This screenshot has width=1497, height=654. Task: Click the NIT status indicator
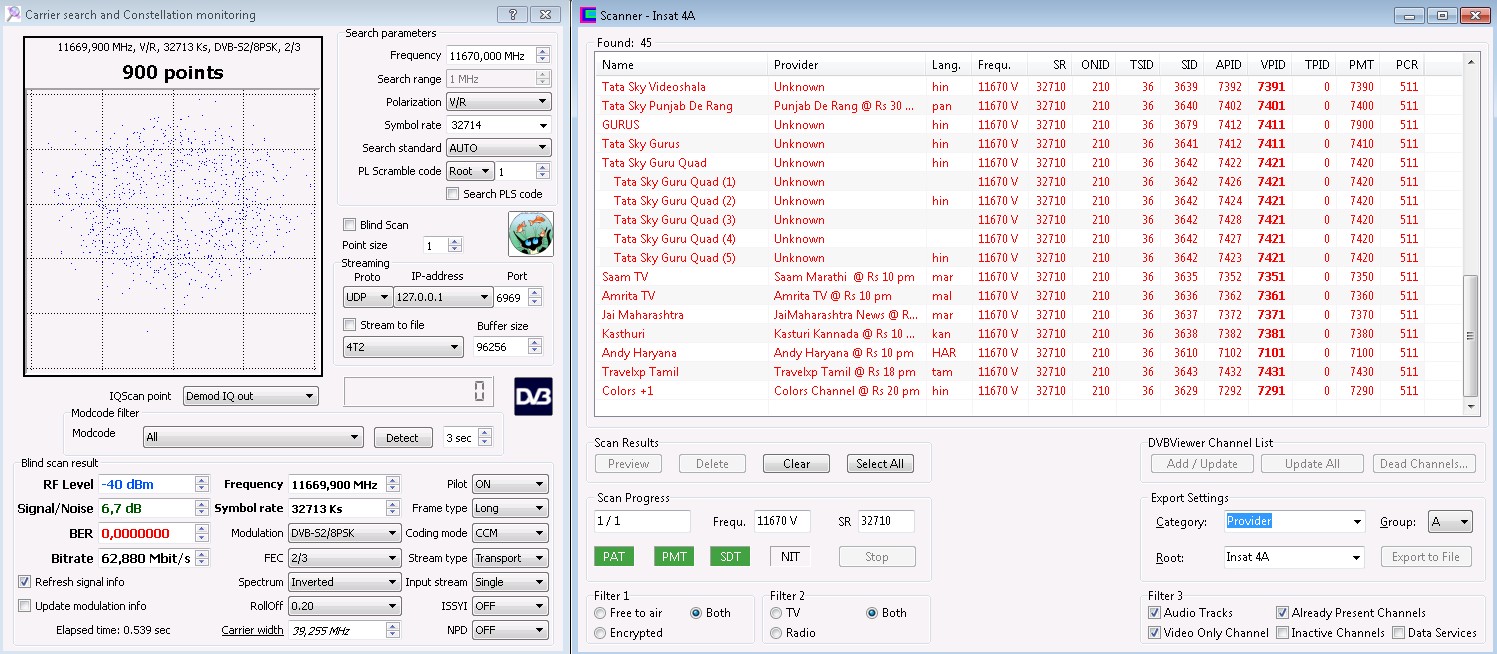point(790,556)
